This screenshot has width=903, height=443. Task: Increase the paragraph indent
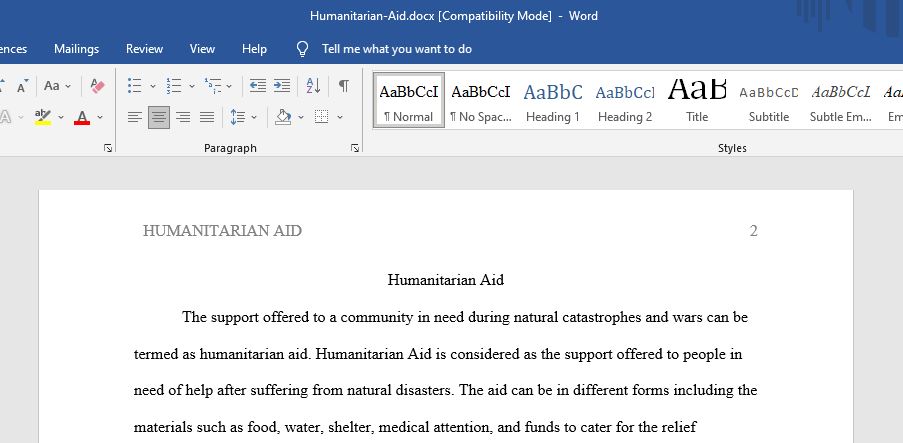[282, 86]
